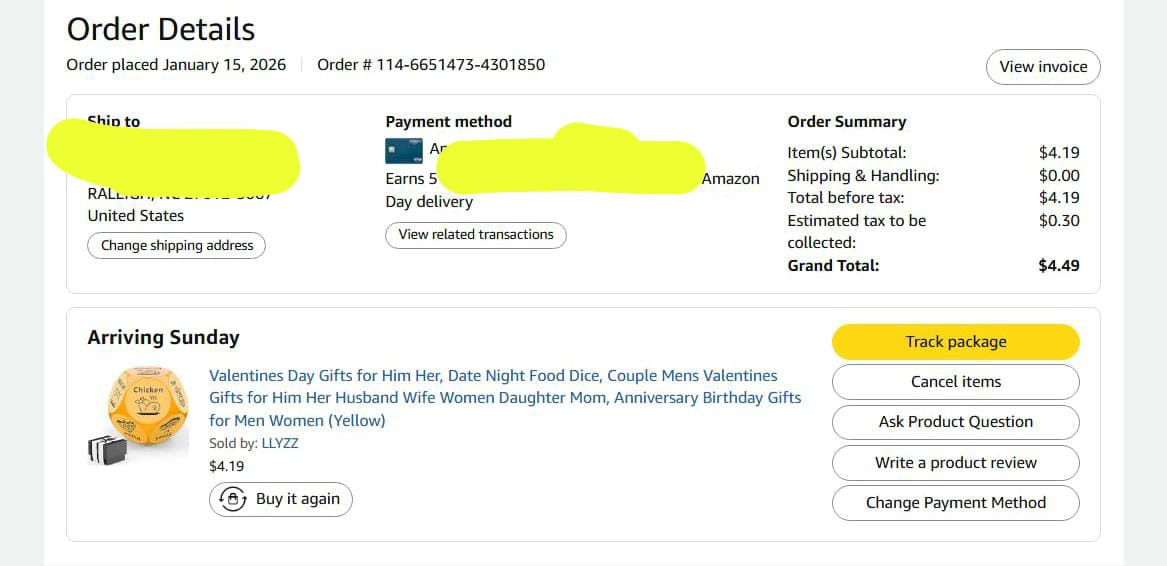This screenshot has width=1167, height=566.
Task: Click the Arriving Sunday heading
Action: 163,337
